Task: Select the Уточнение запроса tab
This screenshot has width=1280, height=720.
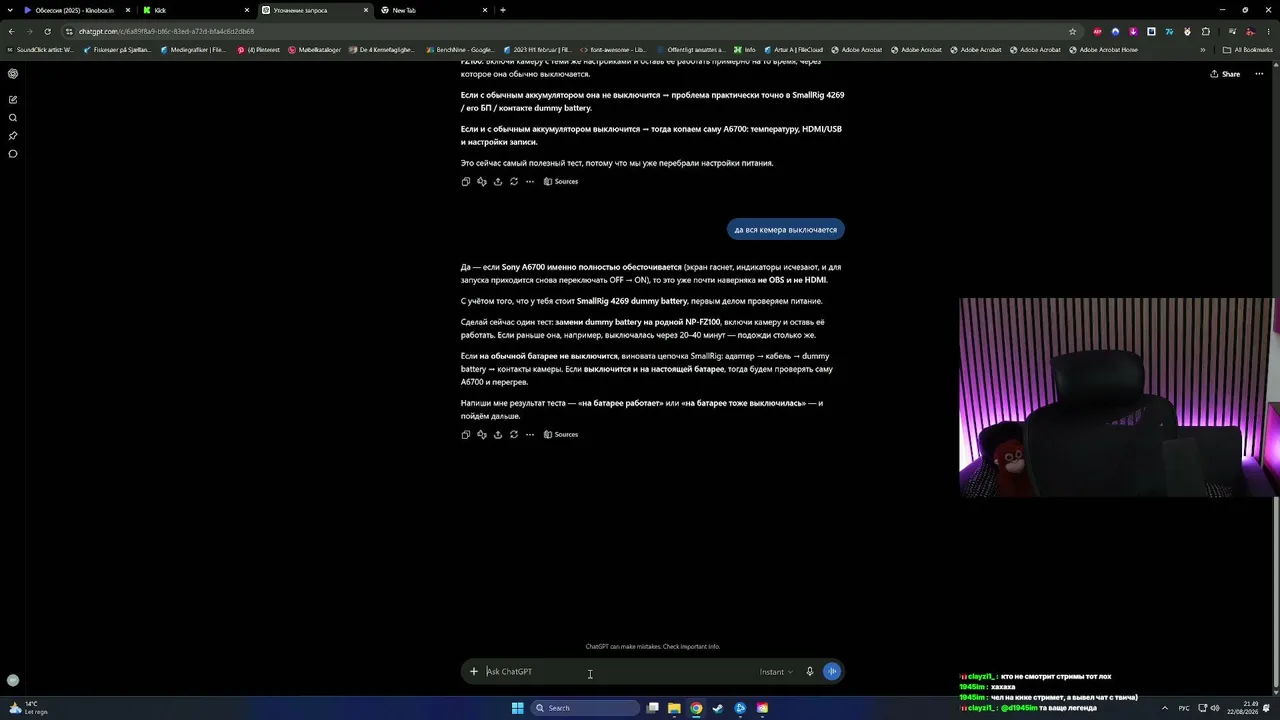Action: coord(315,10)
